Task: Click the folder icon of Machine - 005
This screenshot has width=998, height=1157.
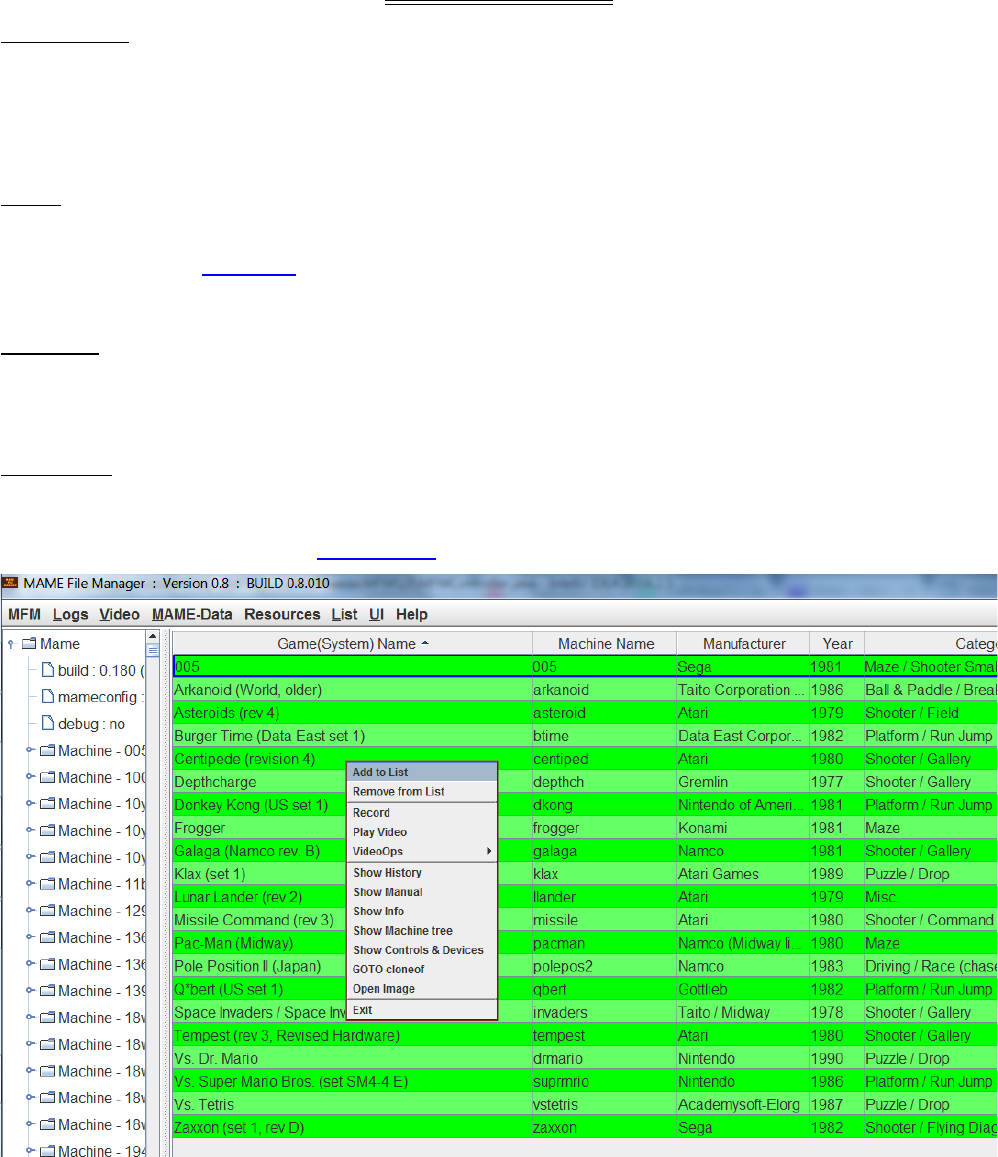Action: click(x=48, y=750)
